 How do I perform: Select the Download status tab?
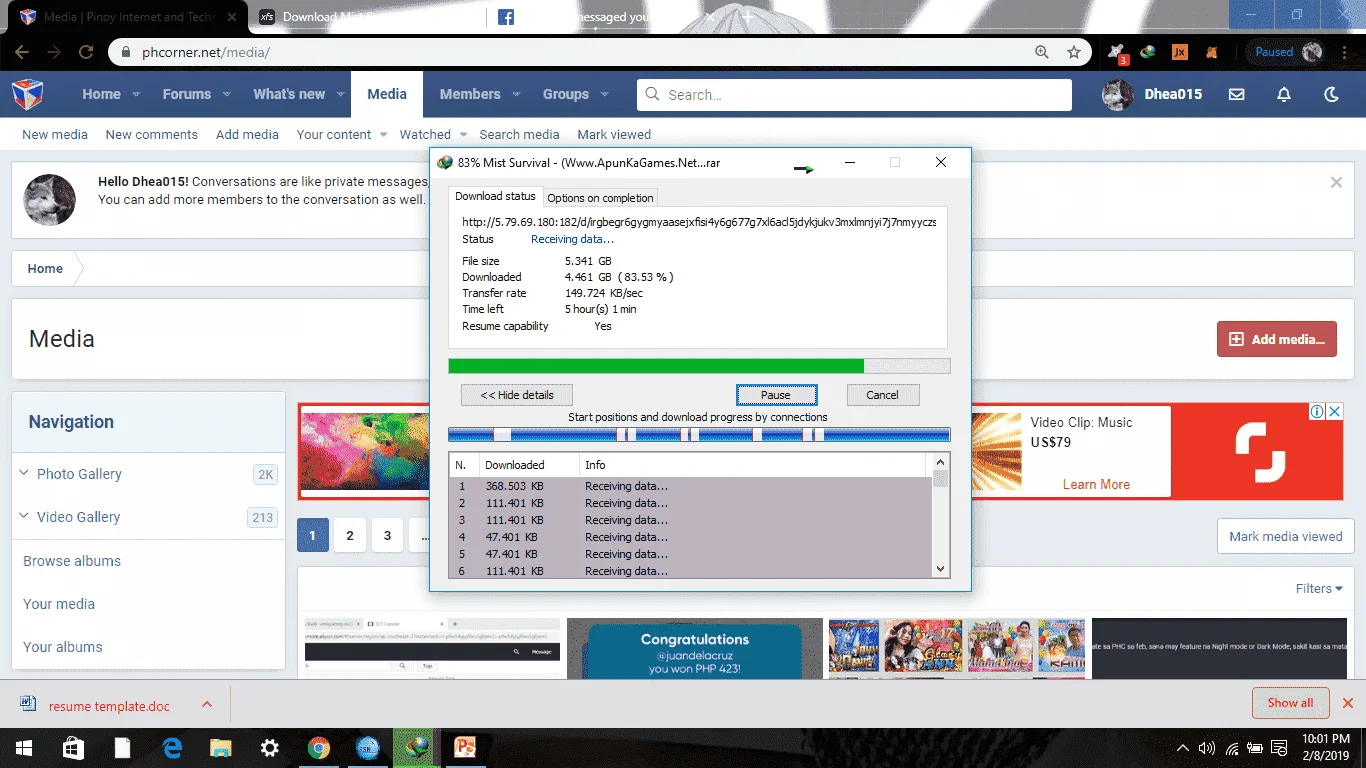point(495,196)
